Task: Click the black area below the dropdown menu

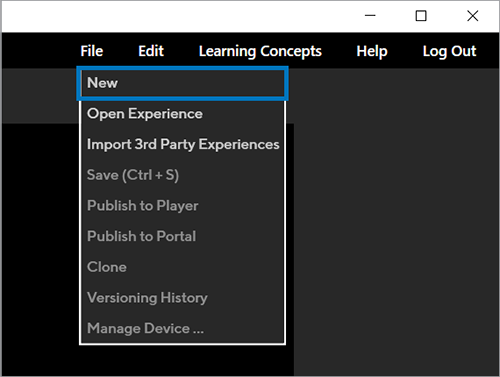Action: pyautogui.click(x=182, y=360)
